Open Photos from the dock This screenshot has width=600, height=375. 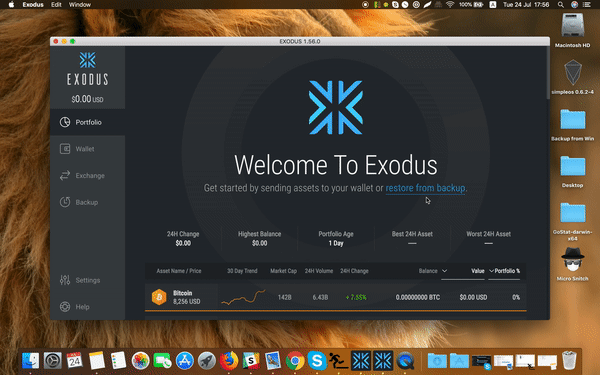tap(140, 360)
